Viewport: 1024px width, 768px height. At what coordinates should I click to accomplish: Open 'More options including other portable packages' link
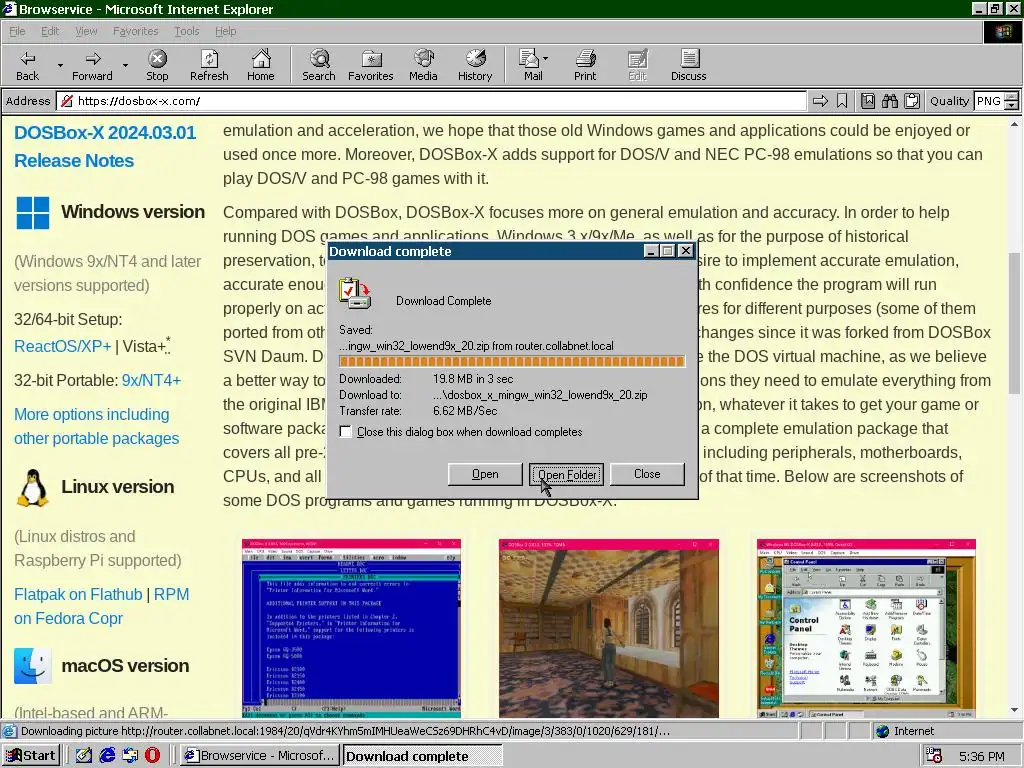[97, 426]
